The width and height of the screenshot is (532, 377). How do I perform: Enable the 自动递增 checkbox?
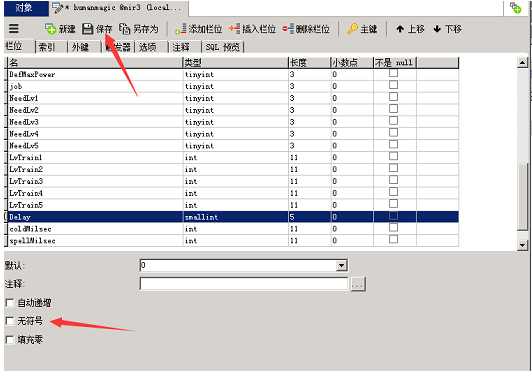10,303
